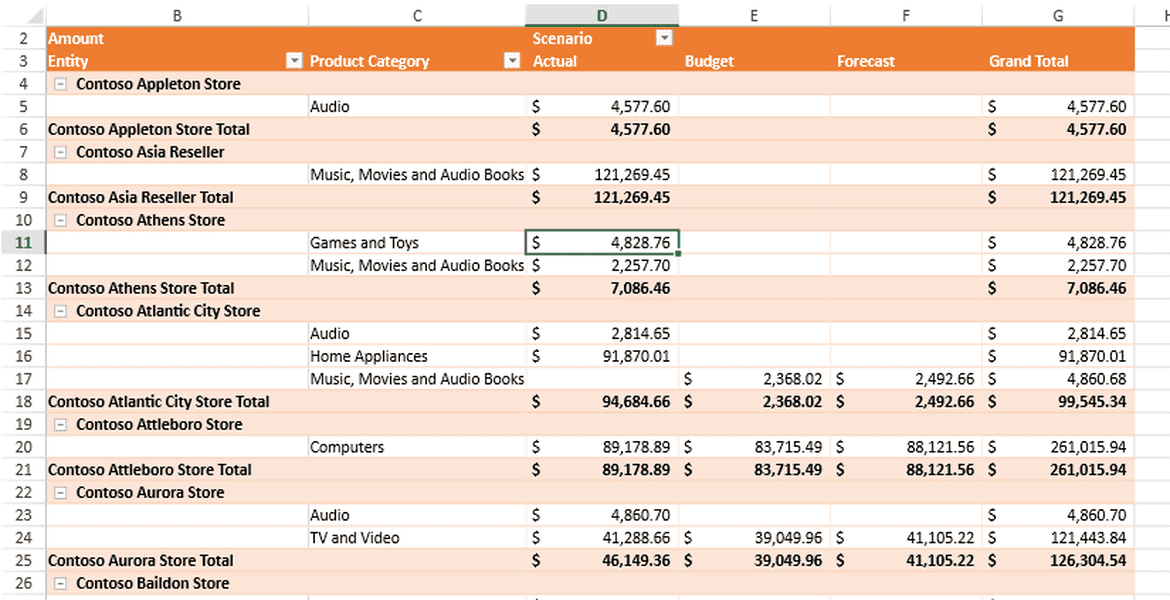
Task: Click the TV and Video Forecast value
Action: pos(905,538)
